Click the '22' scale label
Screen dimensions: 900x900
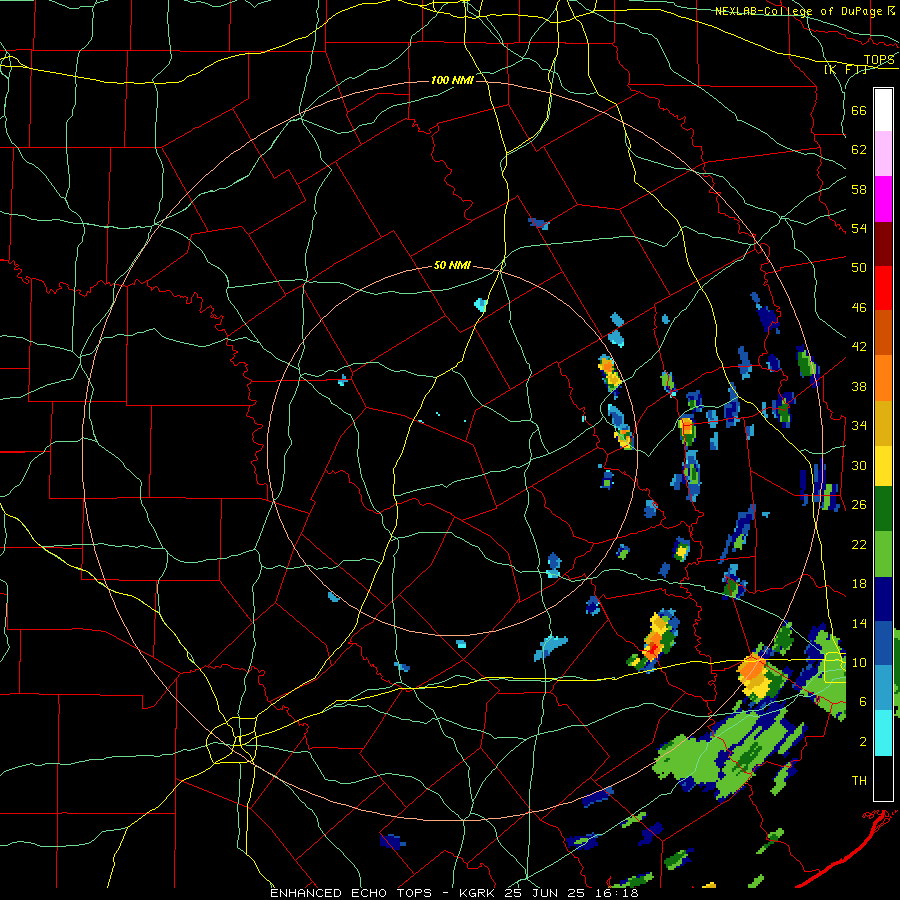[x=859, y=544]
